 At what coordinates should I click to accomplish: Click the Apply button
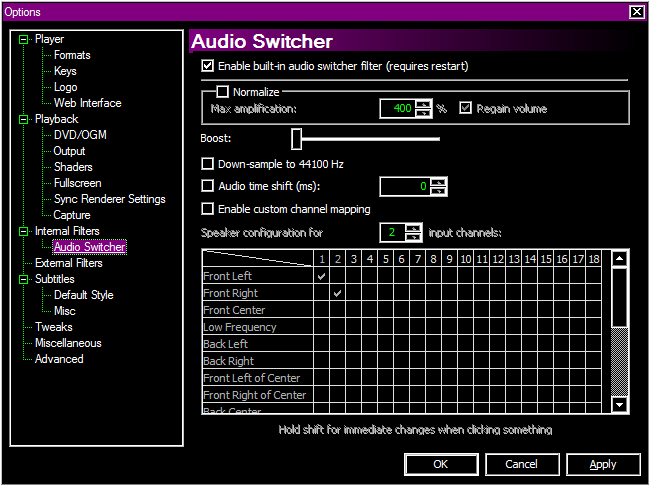pos(603,464)
